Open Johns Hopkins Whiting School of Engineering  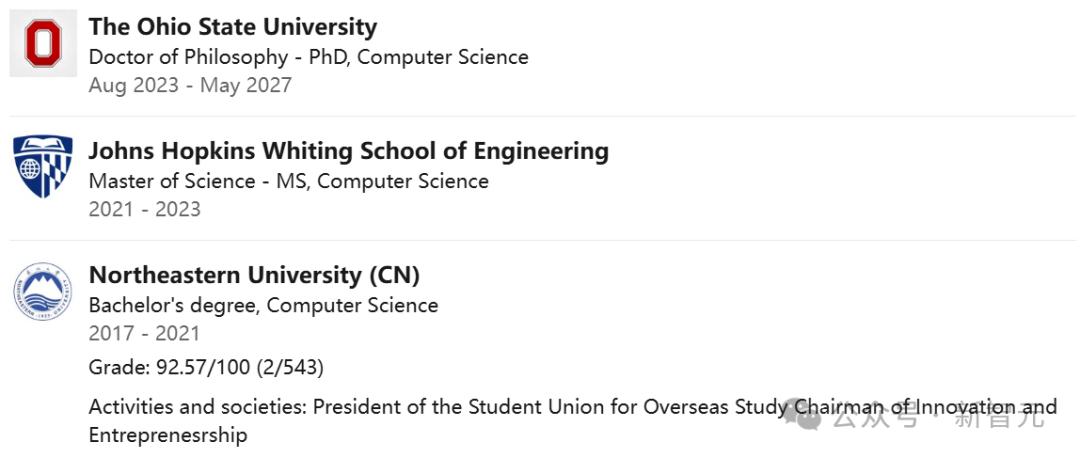click(x=348, y=151)
